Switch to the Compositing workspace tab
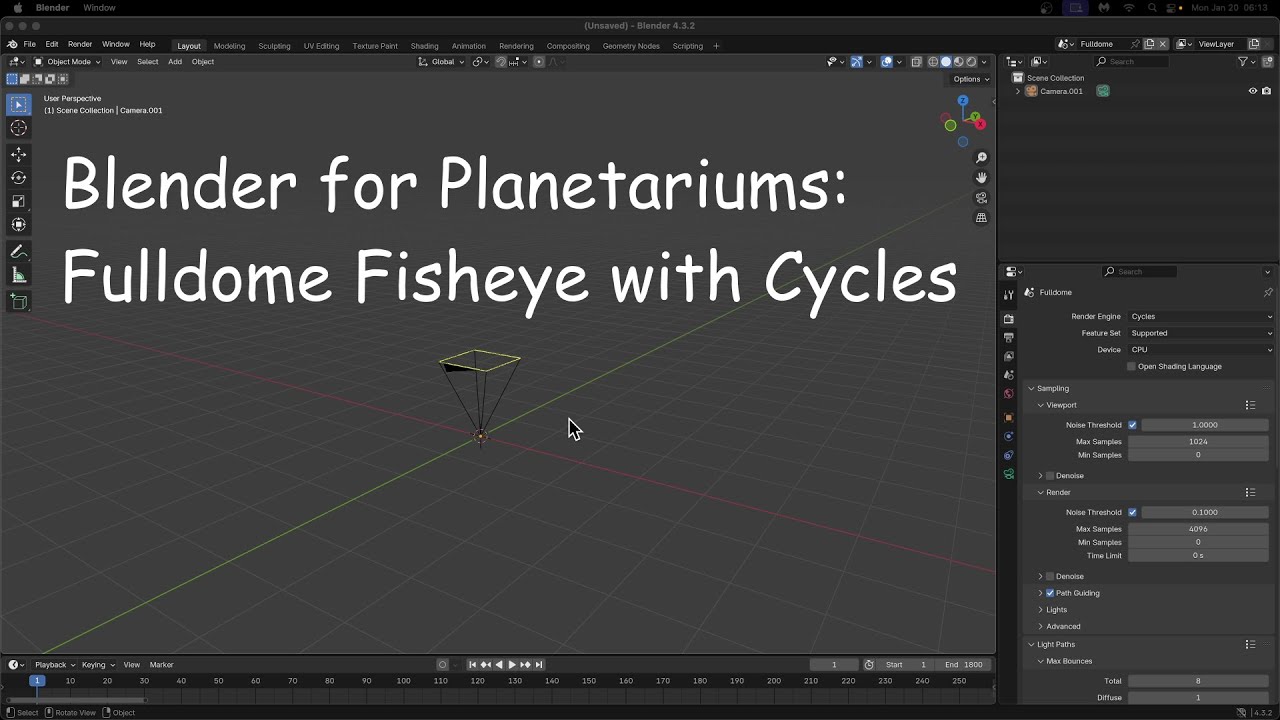The width and height of the screenshot is (1280, 720). click(x=568, y=46)
